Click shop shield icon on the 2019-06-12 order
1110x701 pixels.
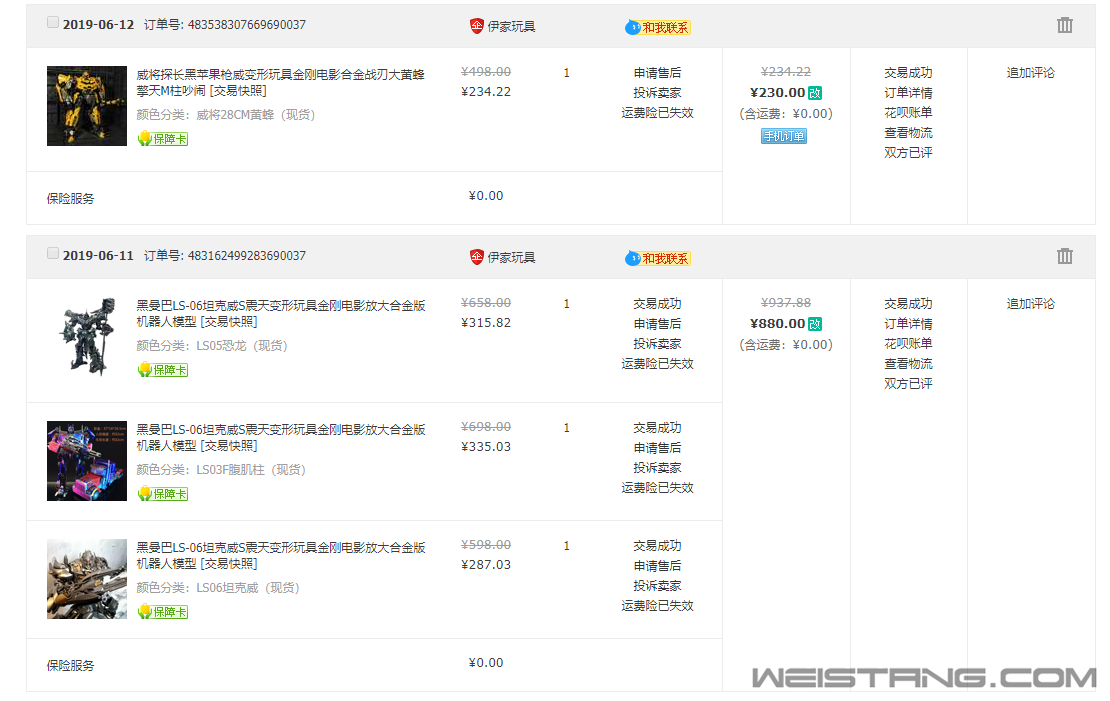click(476, 25)
